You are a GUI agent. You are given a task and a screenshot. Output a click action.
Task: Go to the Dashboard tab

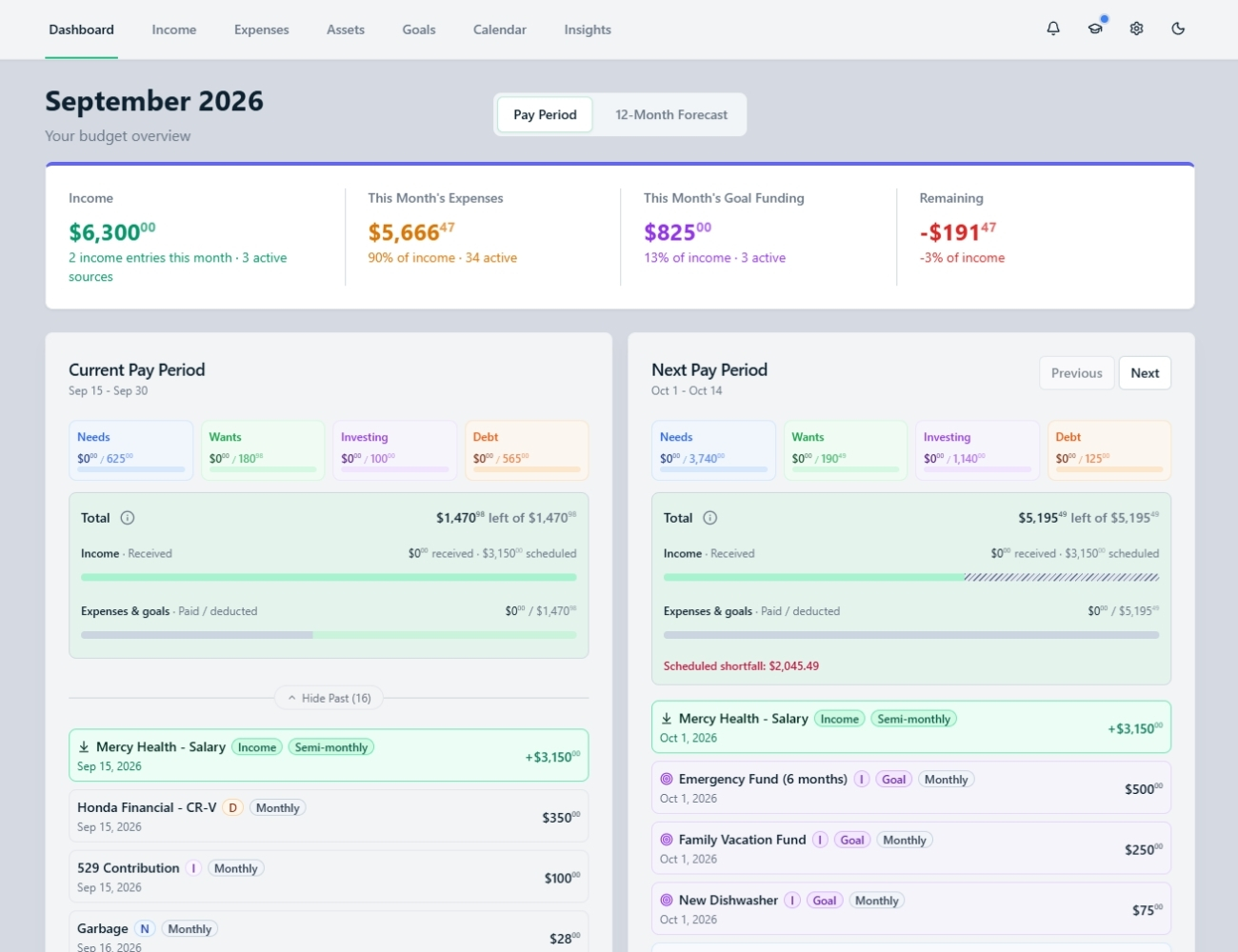(x=81, y=30)
